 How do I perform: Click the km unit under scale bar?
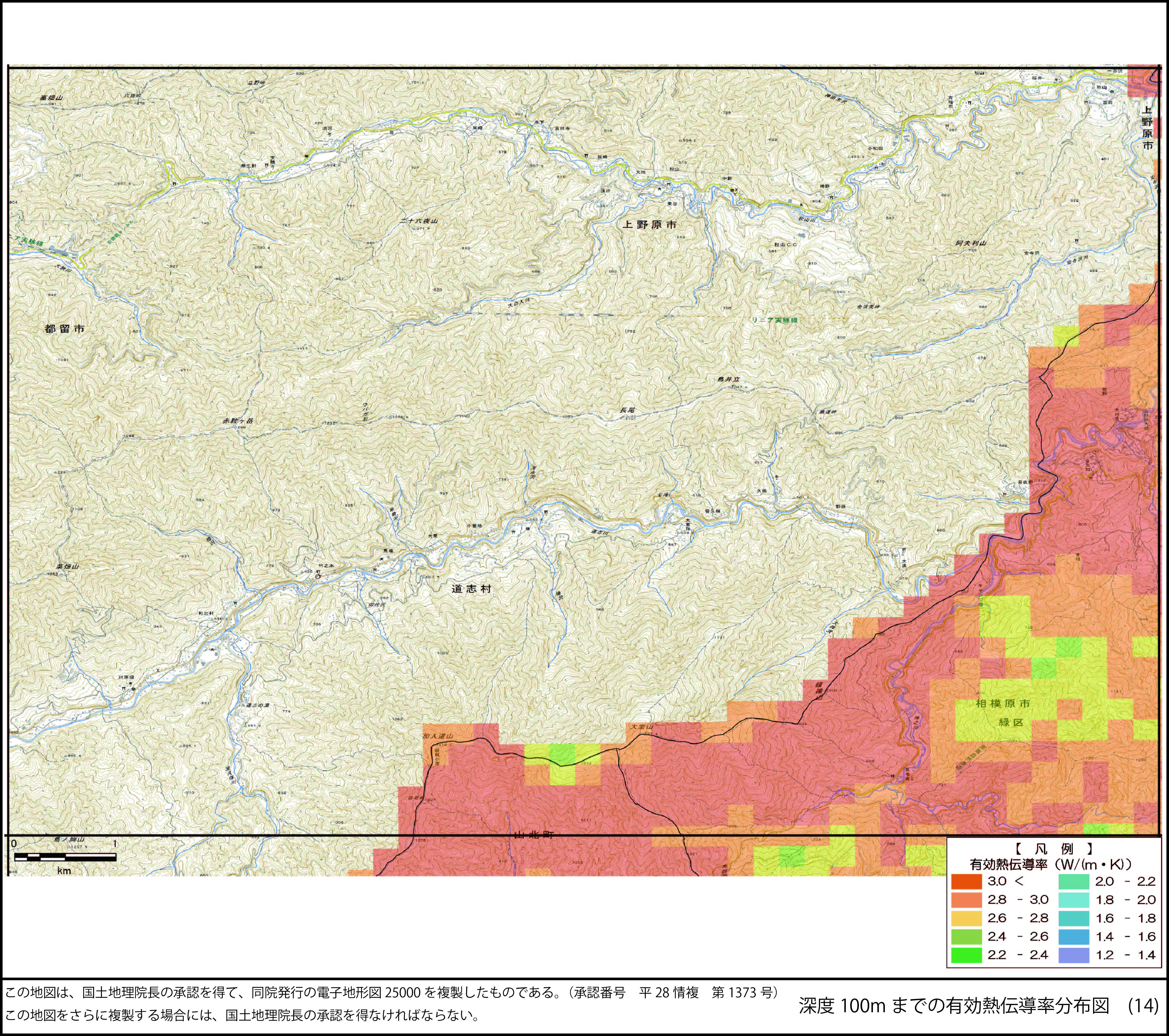pyautogui.click(x=63, y=871)
